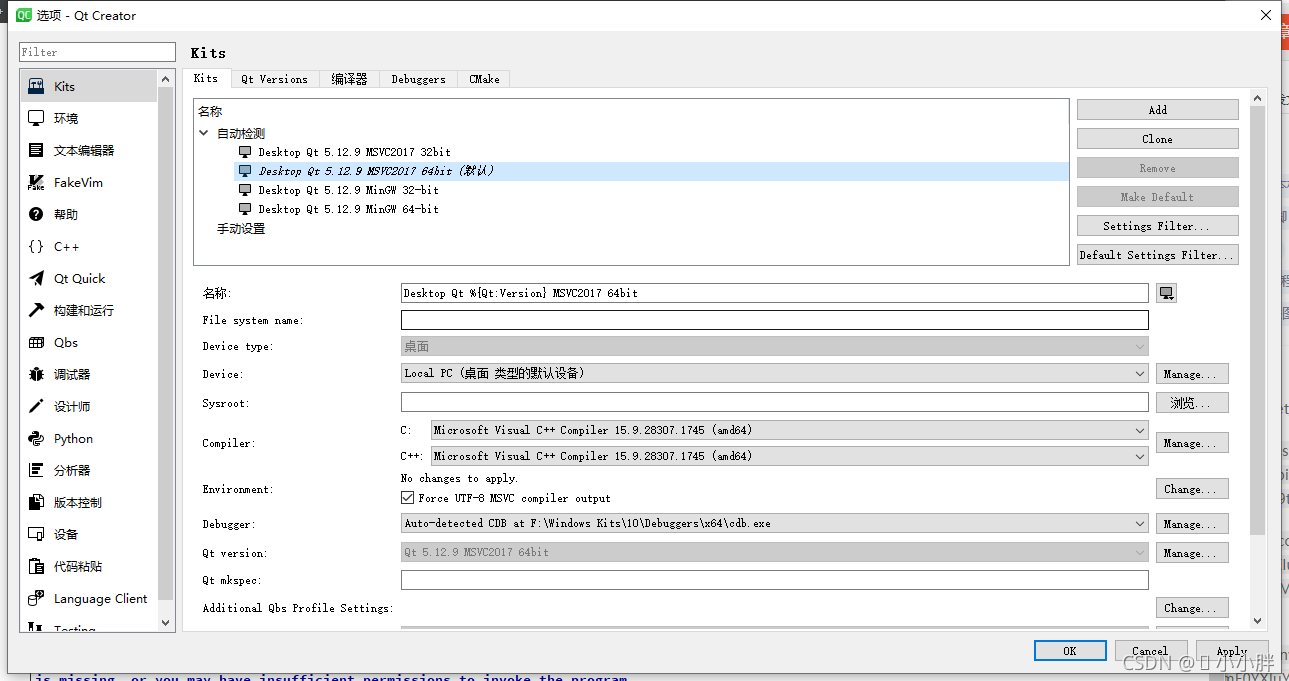Open the Qbs grid icon
This screenshot has width=1289, height=681.
pyautogui.click(x=36, y=342)
